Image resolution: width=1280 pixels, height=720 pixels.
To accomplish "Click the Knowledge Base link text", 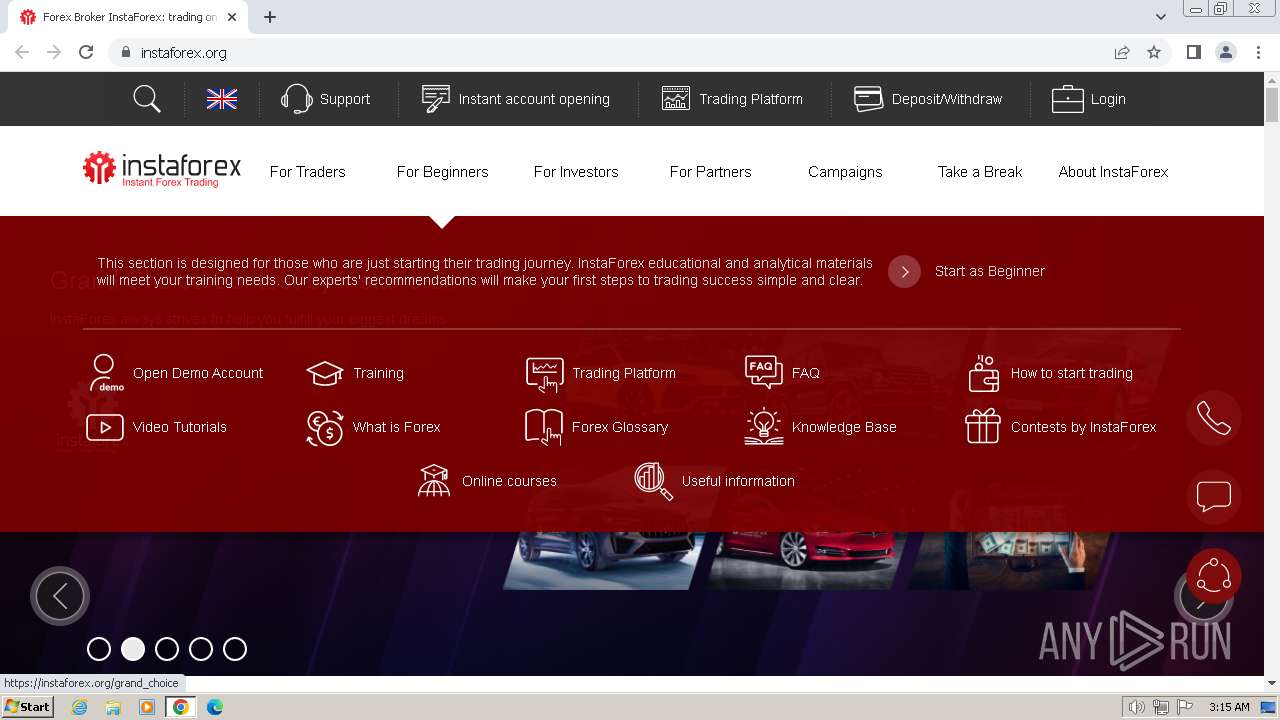I will point(844,427).
